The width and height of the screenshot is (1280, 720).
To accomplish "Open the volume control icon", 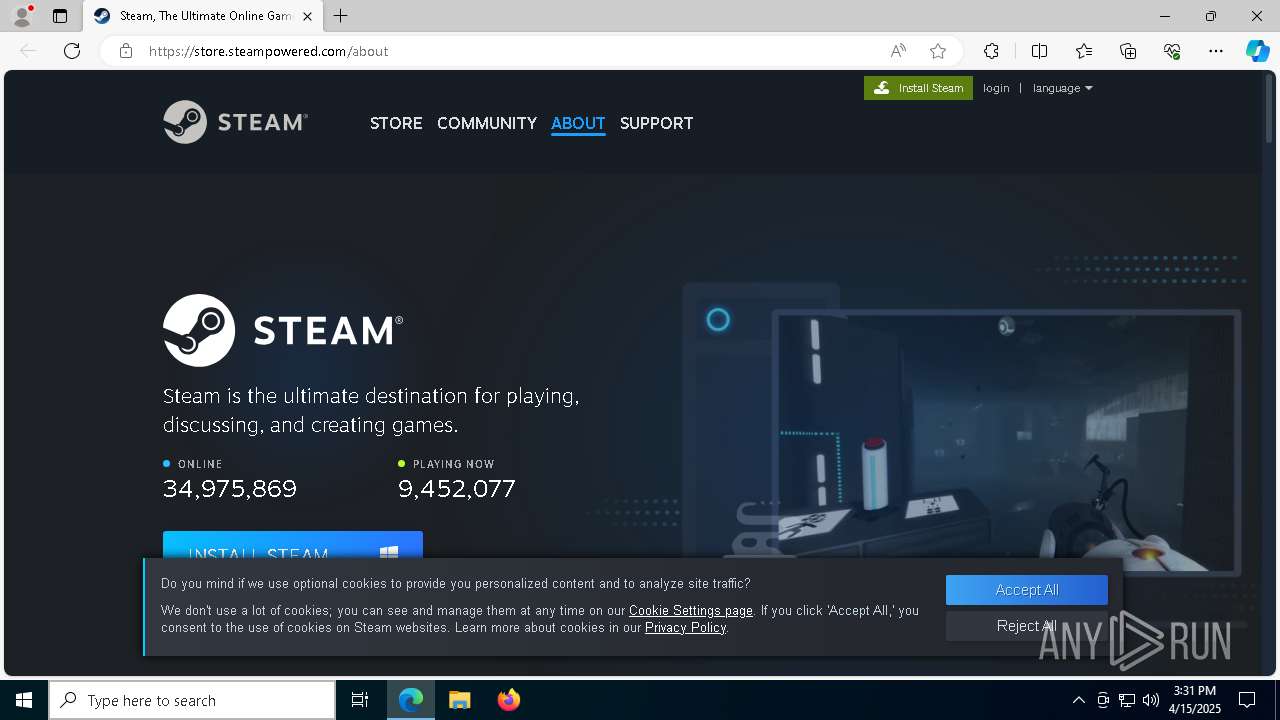I will (1150, 700).
